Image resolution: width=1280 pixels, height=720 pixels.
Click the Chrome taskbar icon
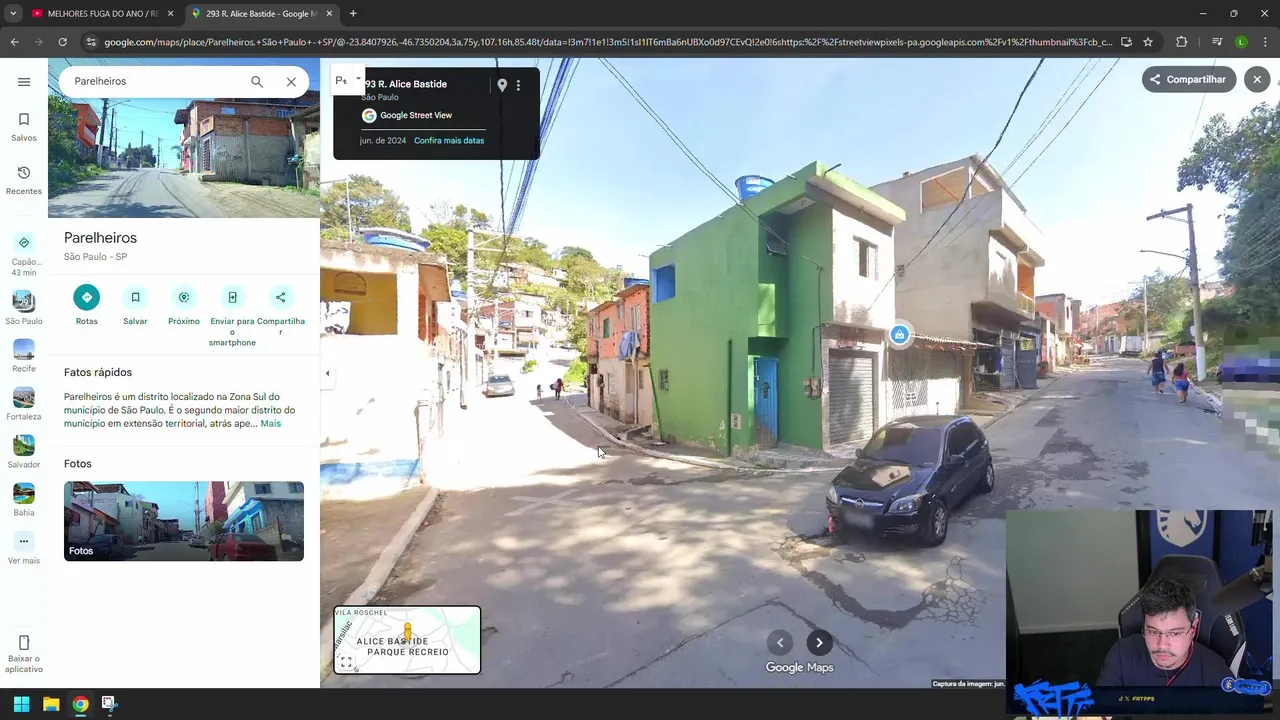[80, 704]
